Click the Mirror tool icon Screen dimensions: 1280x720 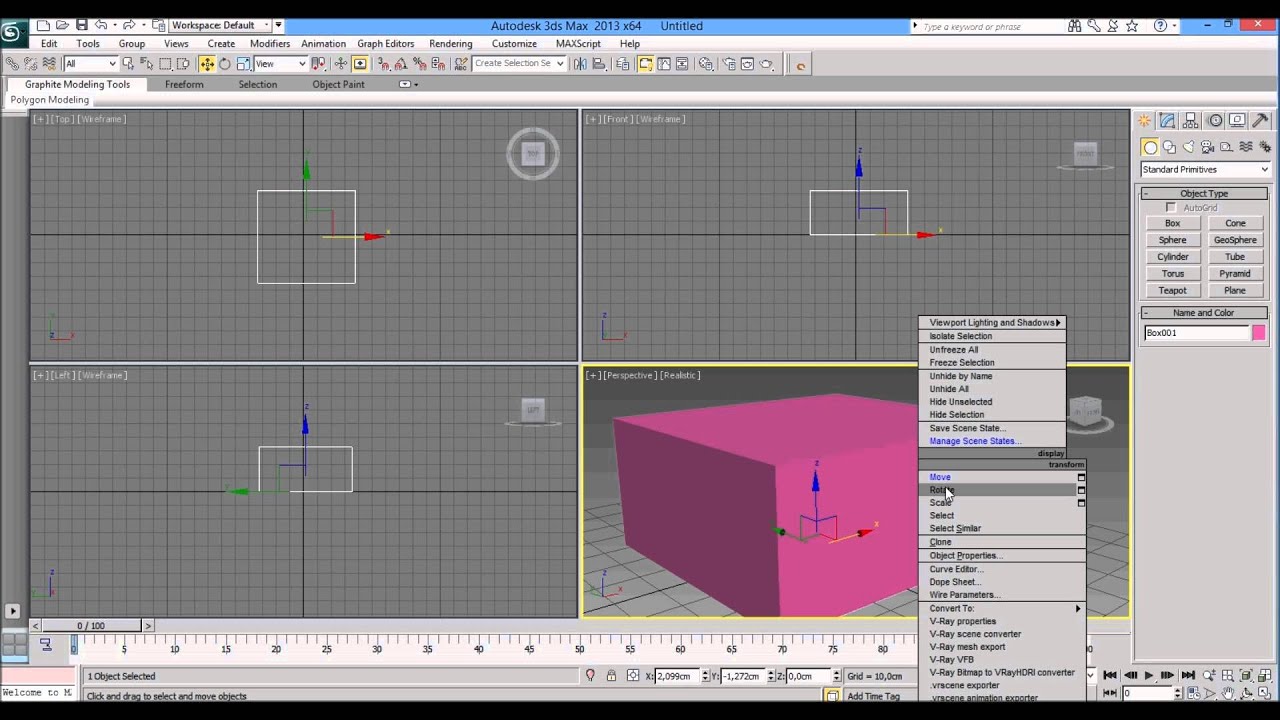click(581, 64)
